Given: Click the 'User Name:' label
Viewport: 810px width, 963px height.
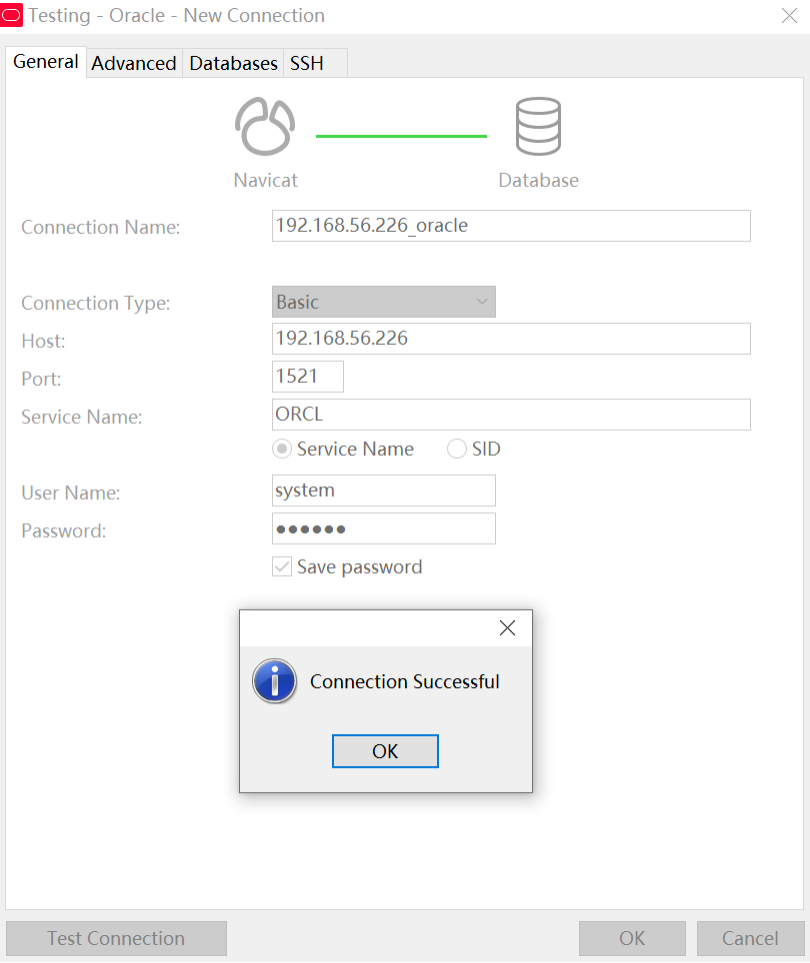Looking at the screenshot, I should tap(71, 493).
